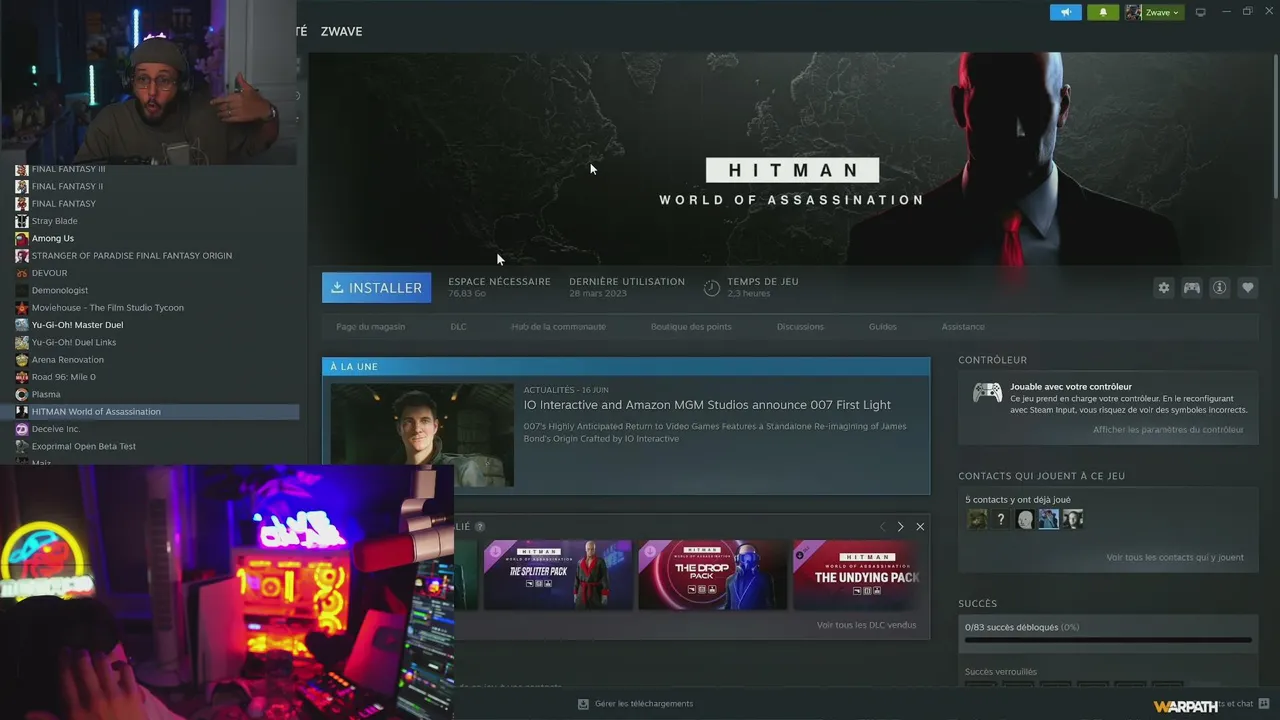Open the Boutique des points tab

(x=691, y=327)
